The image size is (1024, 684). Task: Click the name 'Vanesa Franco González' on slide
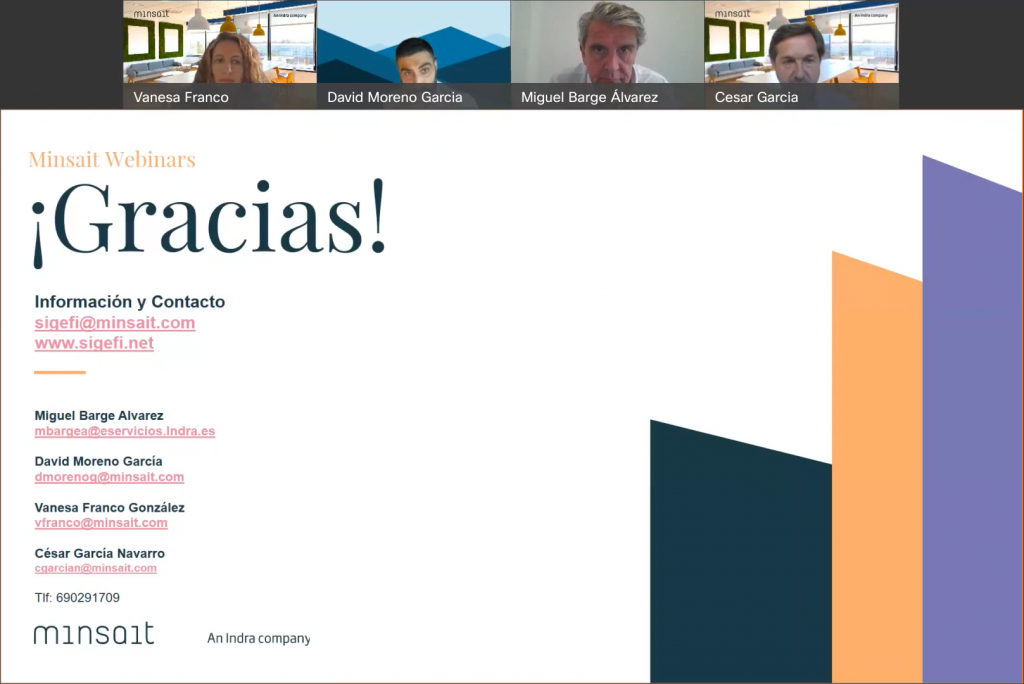click(x=110, y=508)
